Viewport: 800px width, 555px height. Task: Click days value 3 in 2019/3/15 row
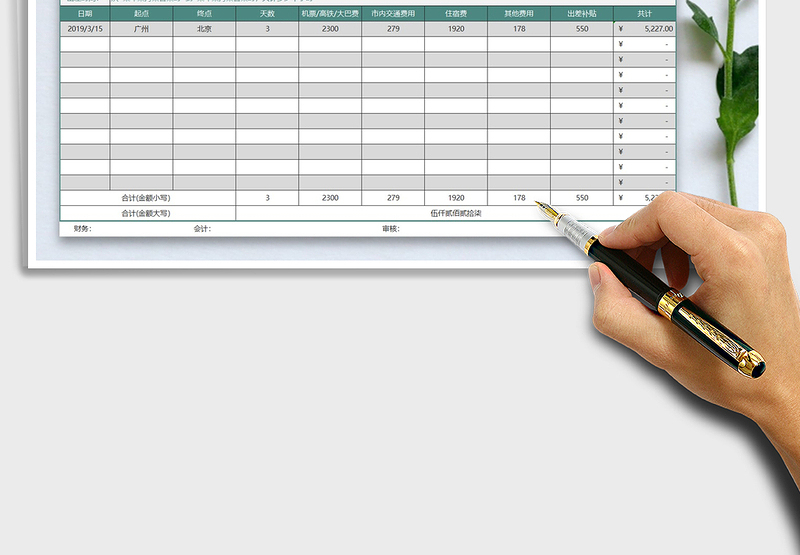click(267, 29)
